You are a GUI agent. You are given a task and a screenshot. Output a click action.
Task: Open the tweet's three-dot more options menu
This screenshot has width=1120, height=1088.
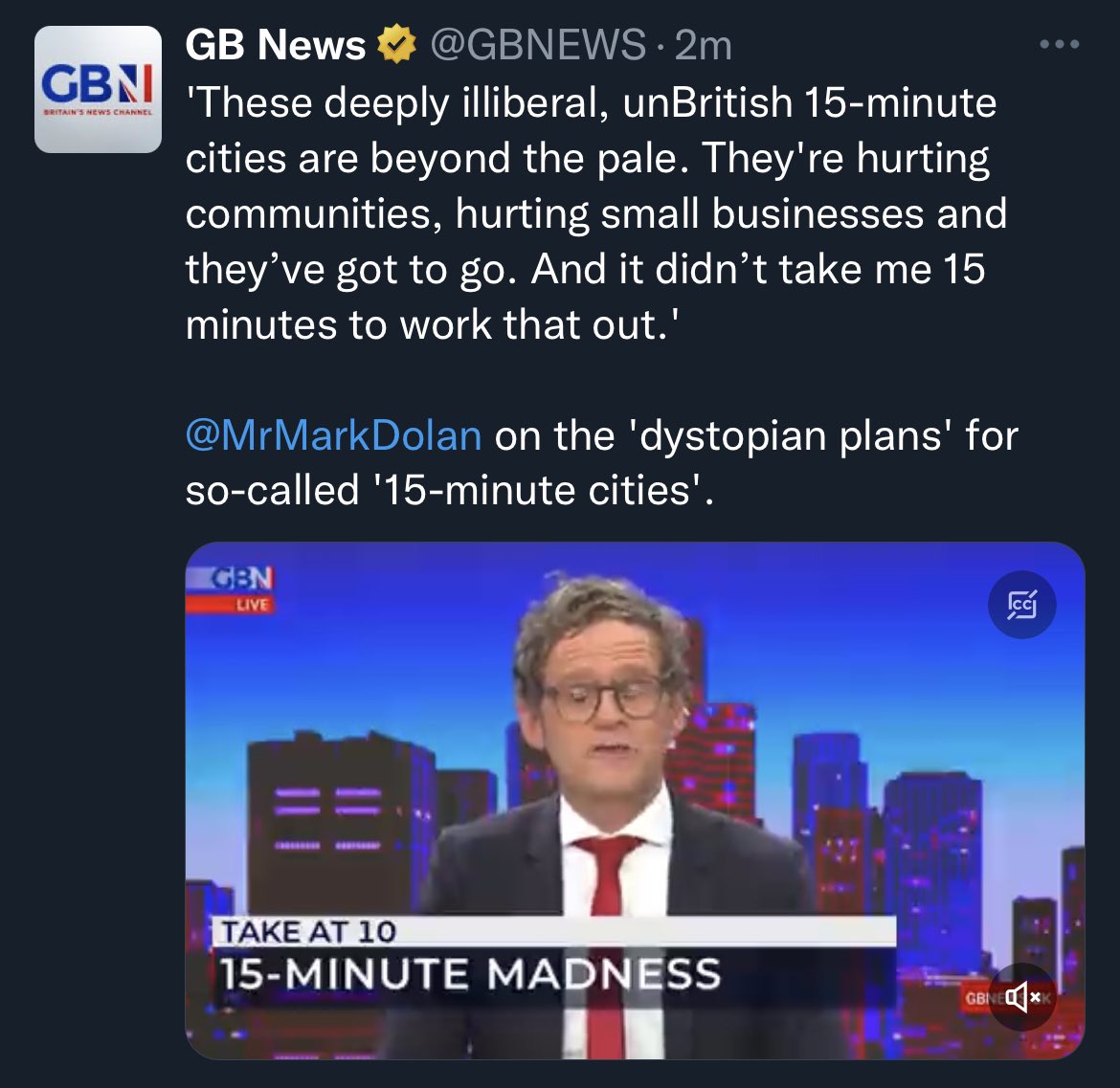(x=1060, y=45)
